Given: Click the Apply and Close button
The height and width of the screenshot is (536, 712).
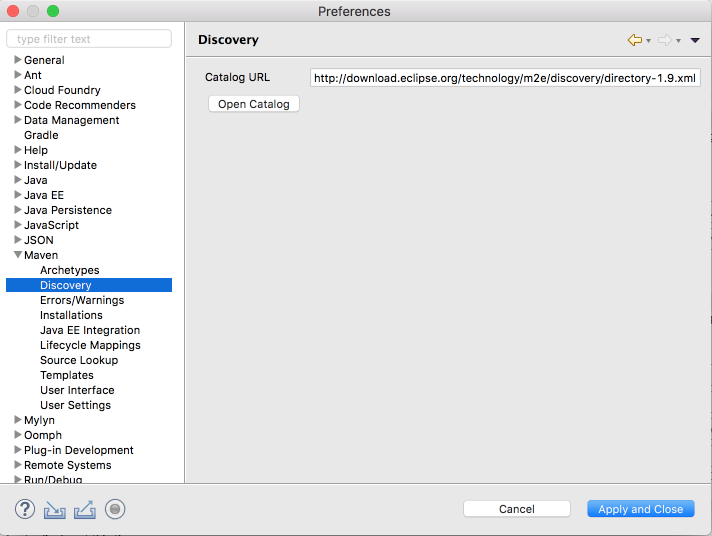Looking at the screenshot, I should 640,509.
